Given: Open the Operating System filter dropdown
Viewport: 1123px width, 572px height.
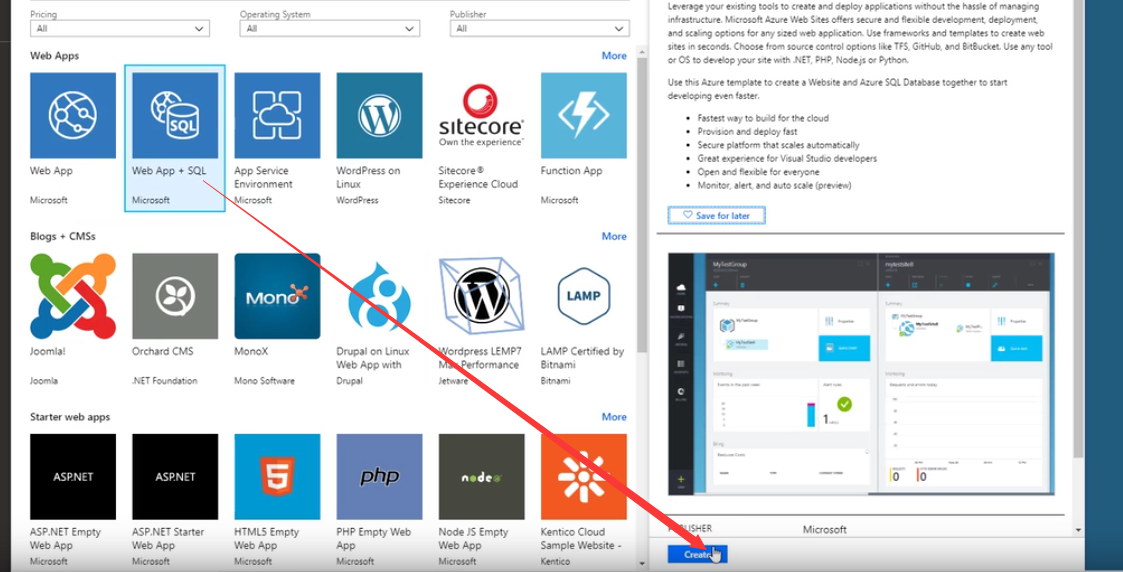Looking at the screenshot, I should point(329,29).
